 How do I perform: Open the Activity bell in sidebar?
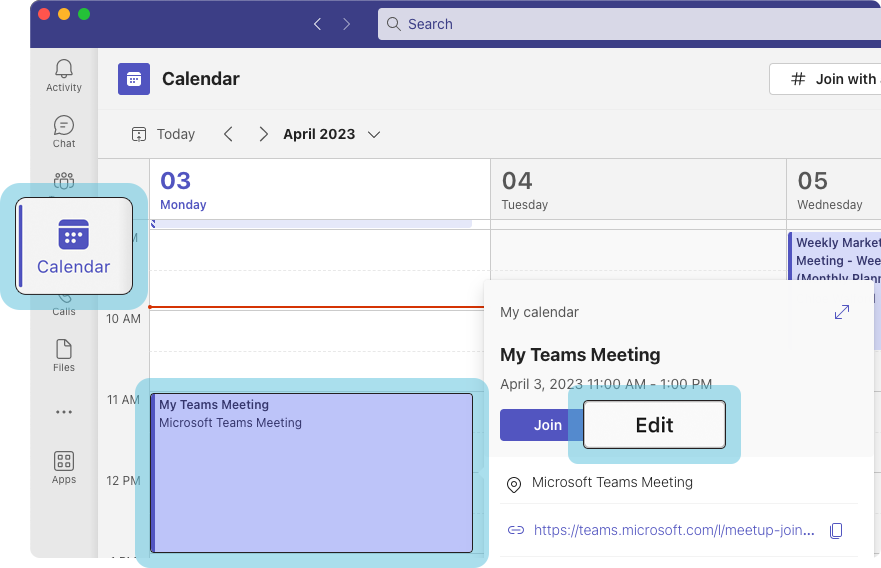tap(63, 75)
